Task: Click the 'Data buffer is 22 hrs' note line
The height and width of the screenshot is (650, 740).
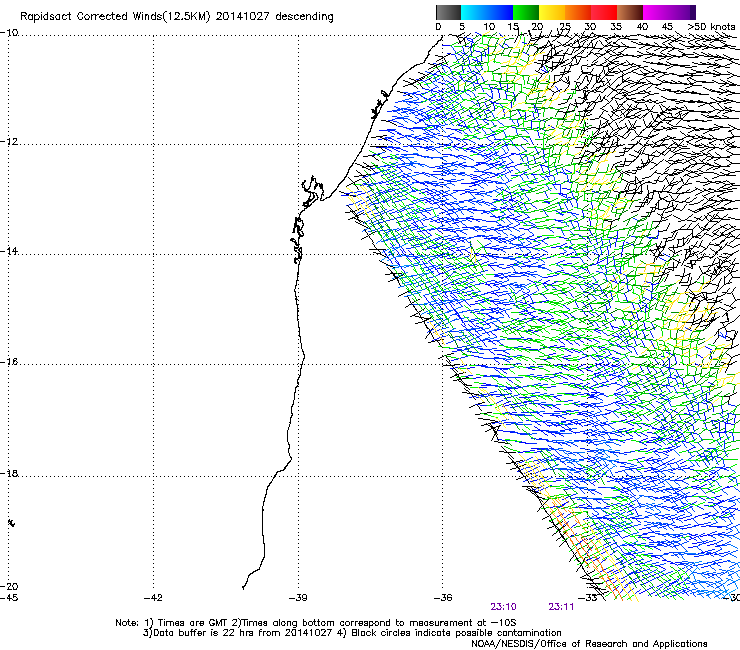Action: (352, 633)
